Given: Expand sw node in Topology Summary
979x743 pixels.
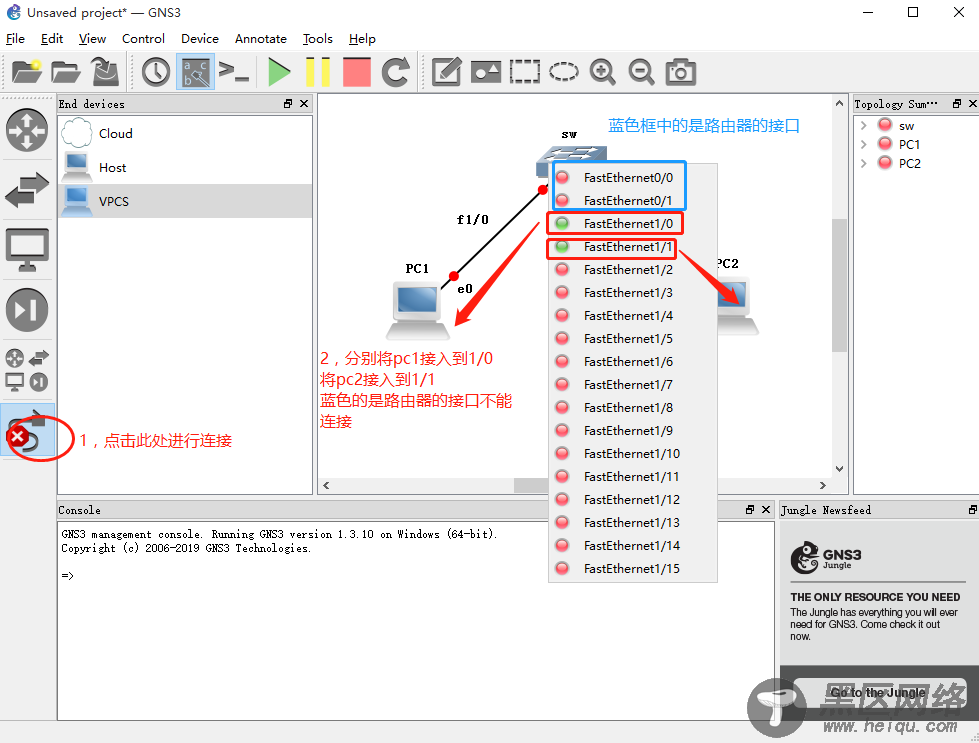Looking at the screenshot, I should [x=863, y=125].
